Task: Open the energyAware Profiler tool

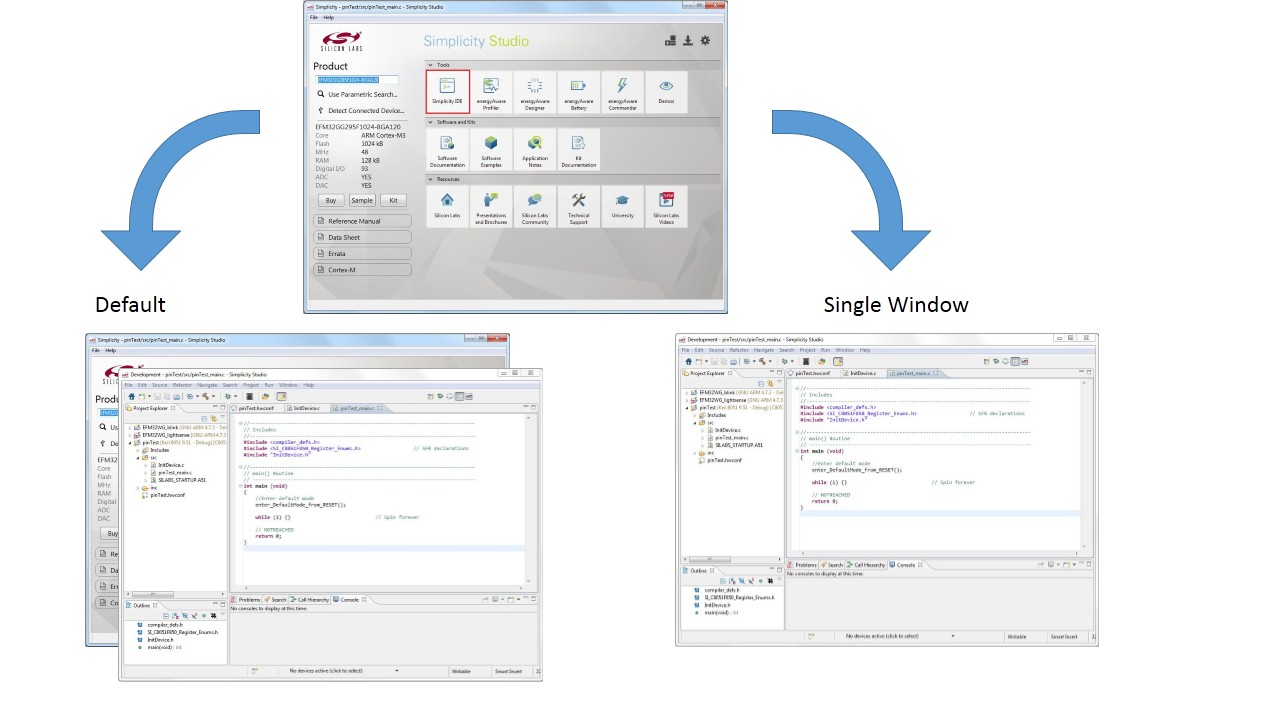Action: (x=491, y=92)
